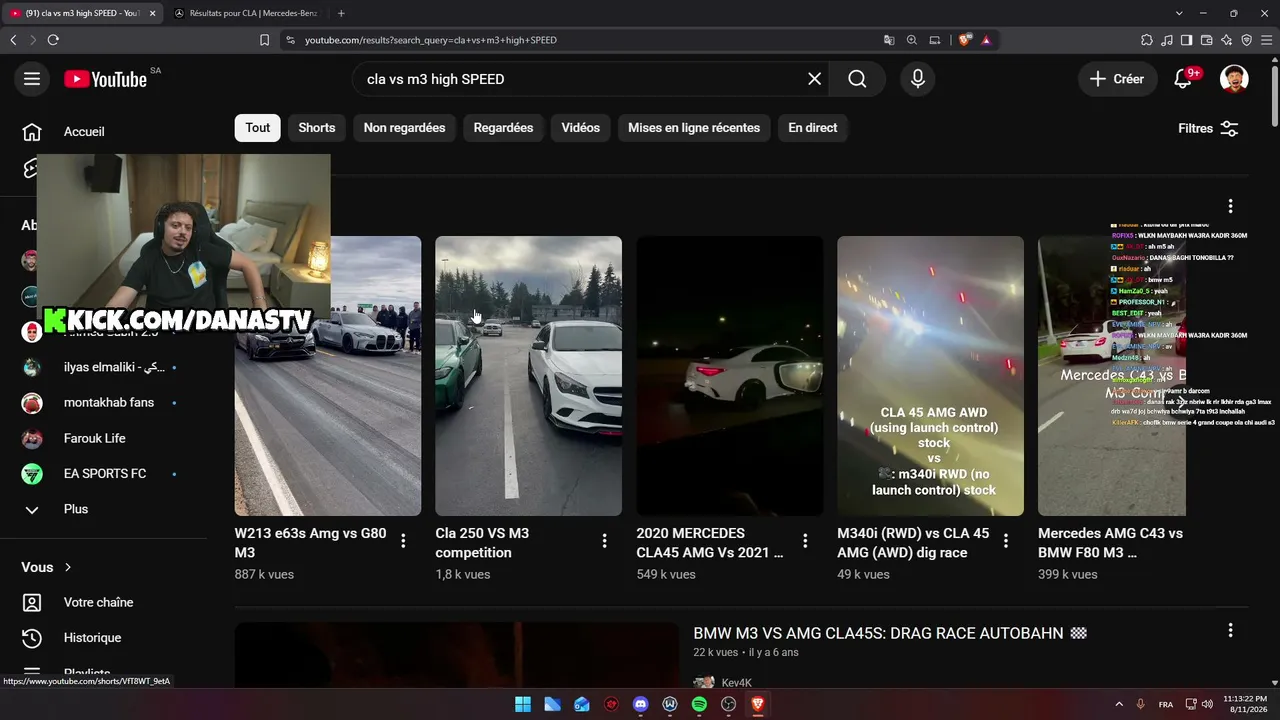Go to the YouTube home logo
1280x720 pixels.
[106, 79]
